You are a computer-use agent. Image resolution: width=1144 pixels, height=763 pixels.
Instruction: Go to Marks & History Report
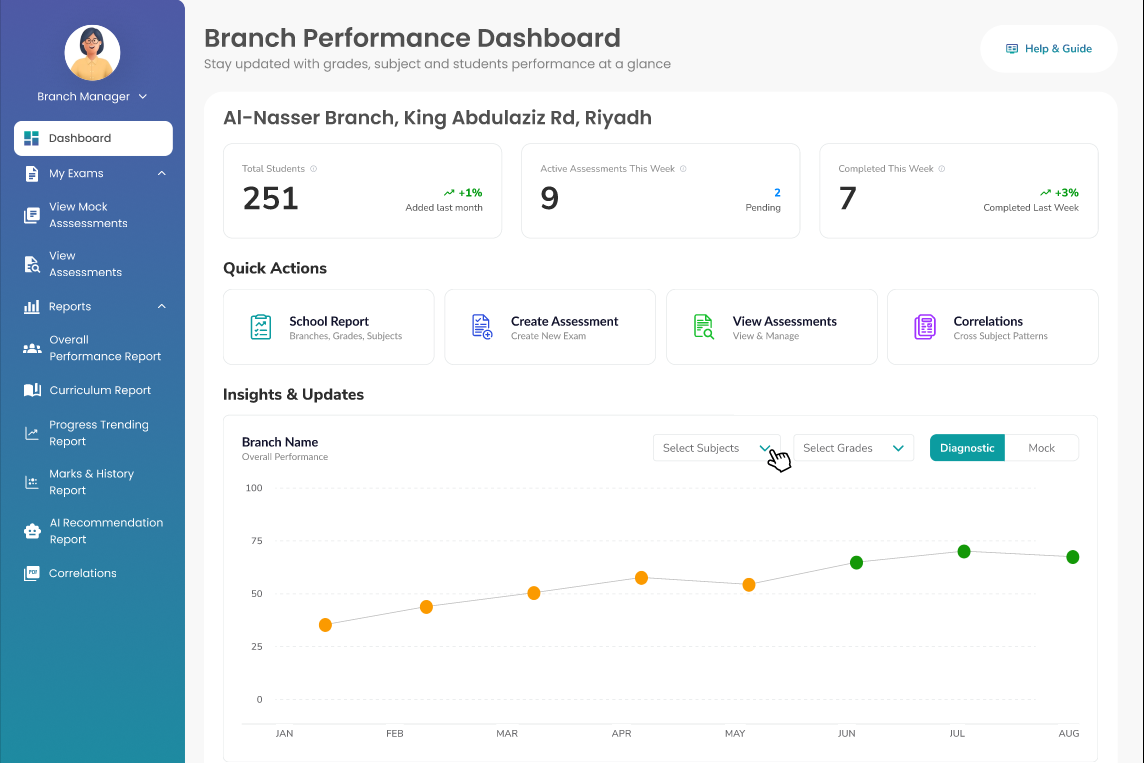pyautogui.click(x=91, y=482)
